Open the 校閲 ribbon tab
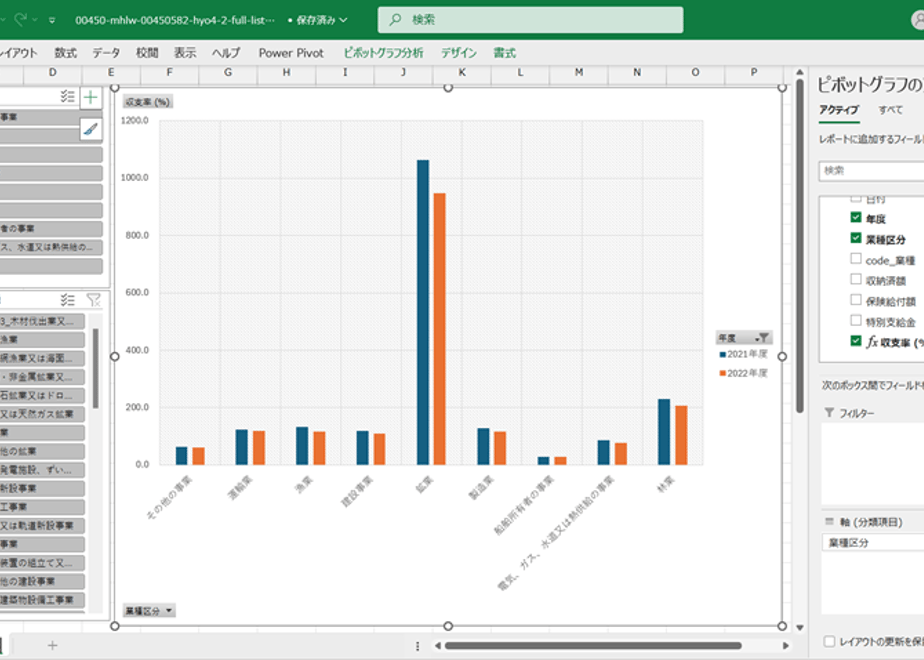The width and height of the screenshot is (924, 660). (147, 53)
